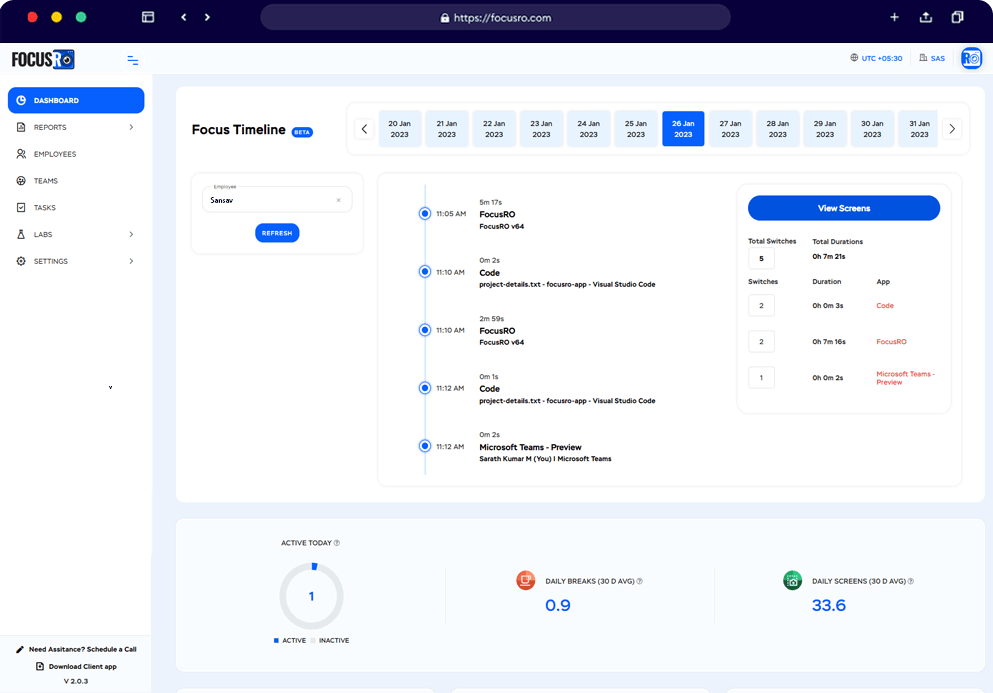
Task: Click the Daily Breaks help icon
Action: [x=640, y=581]
